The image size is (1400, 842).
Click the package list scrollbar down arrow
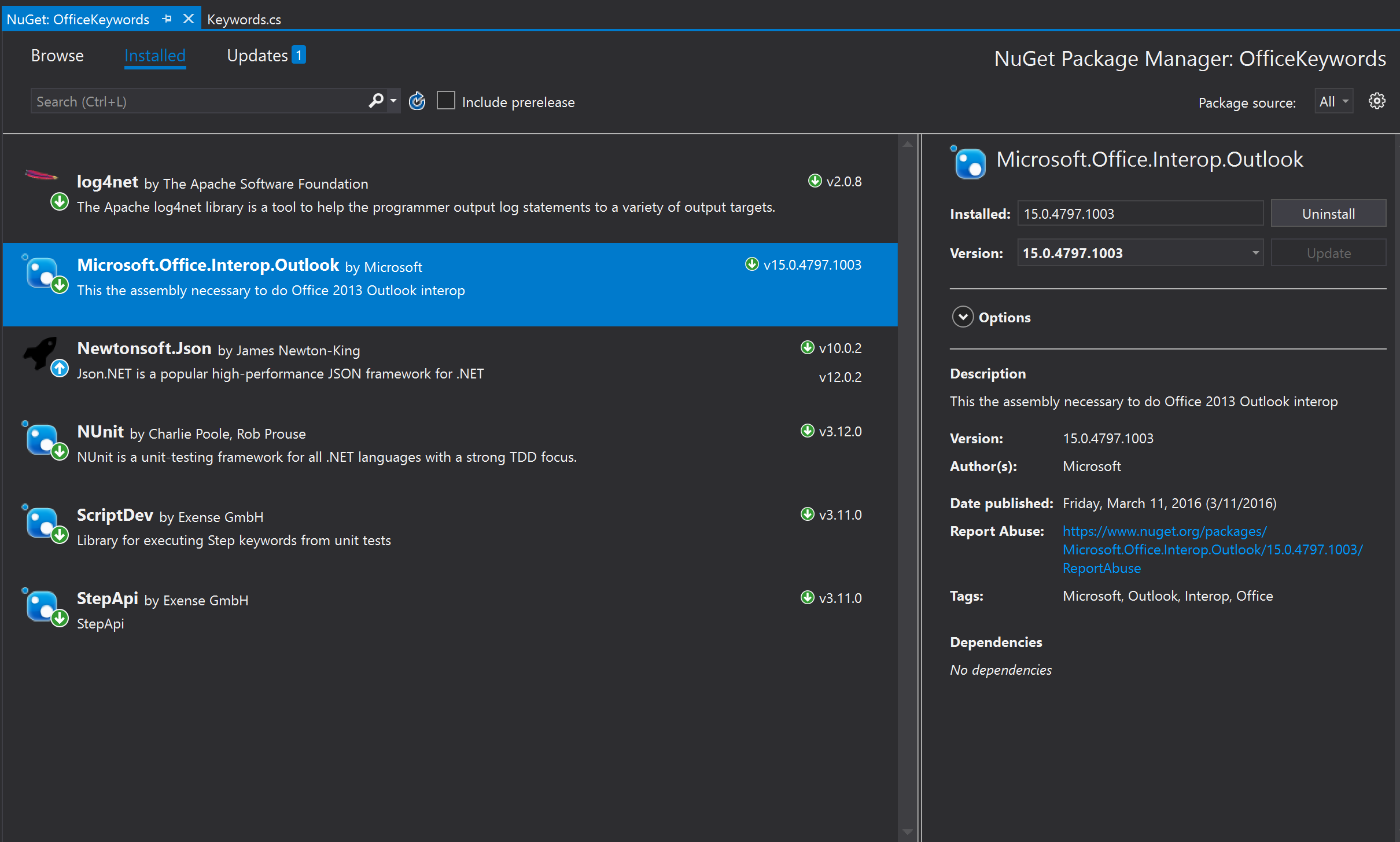pos(907,832)
